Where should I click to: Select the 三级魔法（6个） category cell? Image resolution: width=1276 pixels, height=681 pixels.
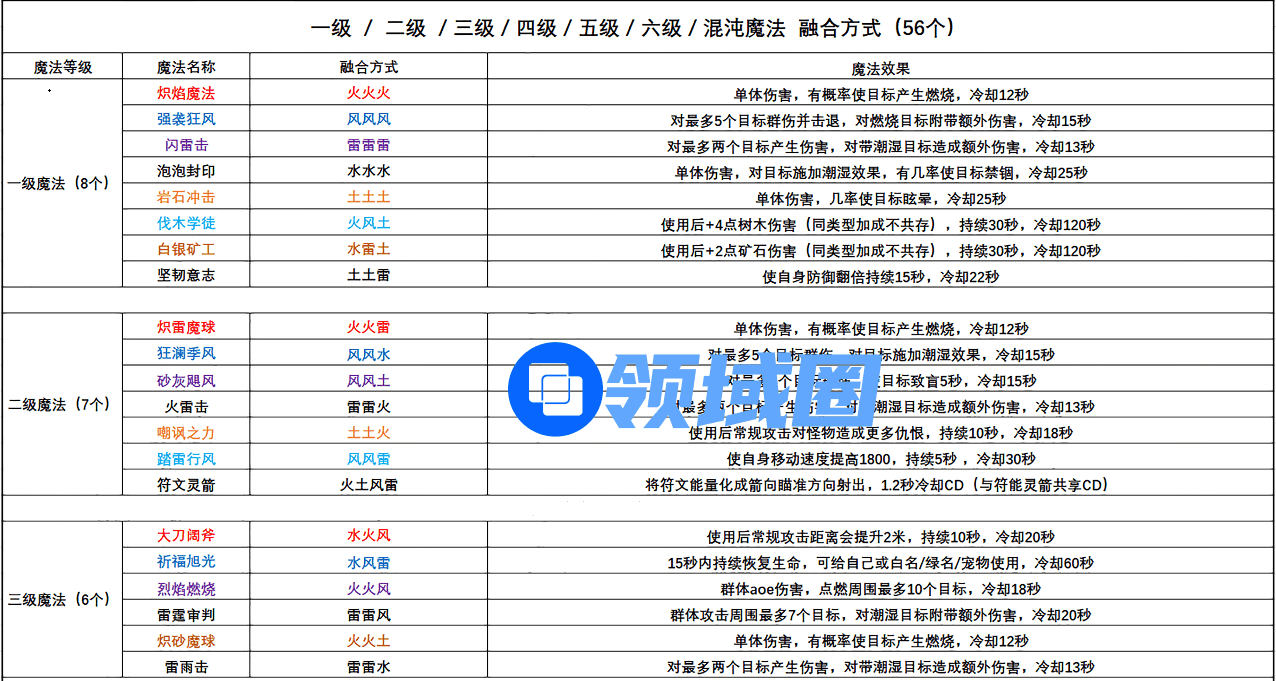62,600
